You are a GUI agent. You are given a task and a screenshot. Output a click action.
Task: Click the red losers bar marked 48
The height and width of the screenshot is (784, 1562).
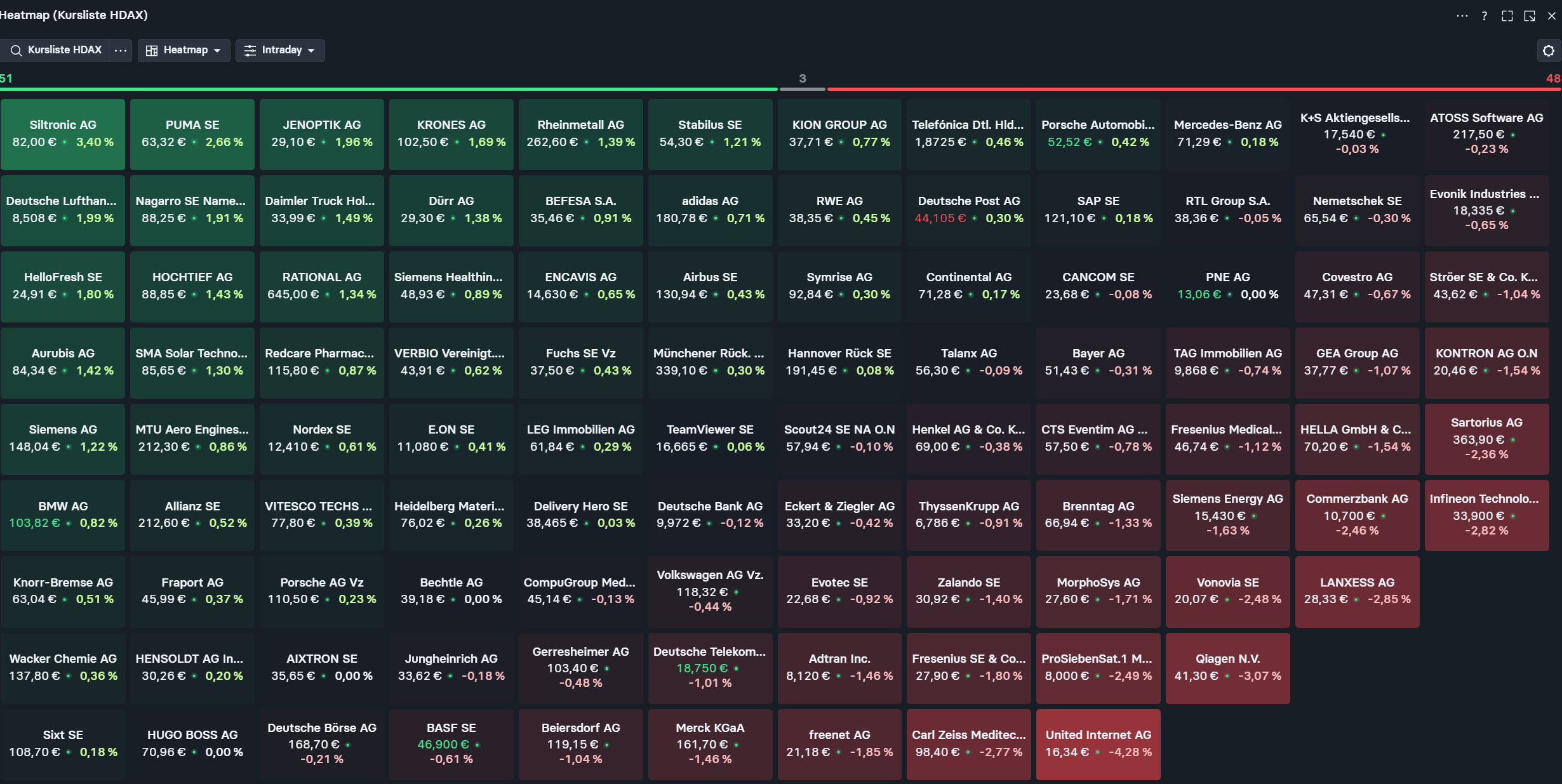click(1194, 89)
